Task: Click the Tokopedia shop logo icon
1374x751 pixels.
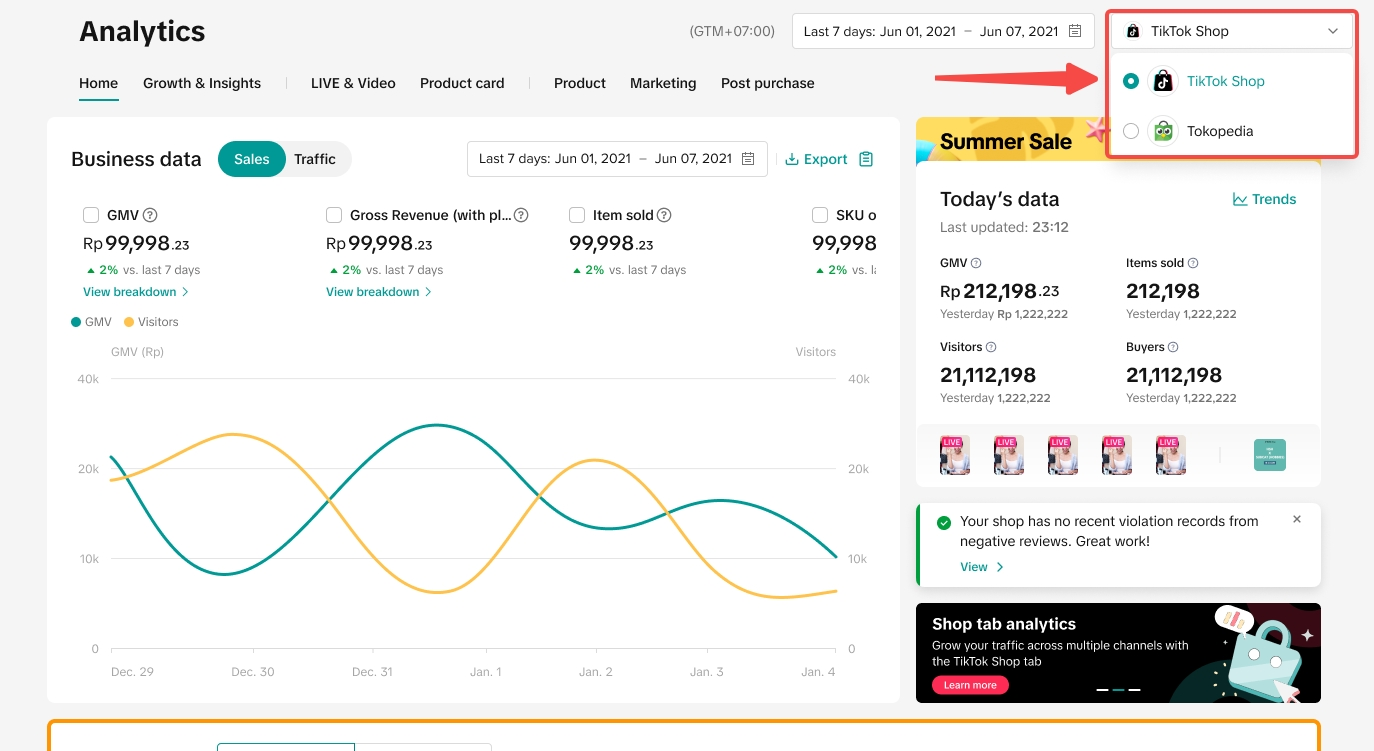Action: 1162,131
